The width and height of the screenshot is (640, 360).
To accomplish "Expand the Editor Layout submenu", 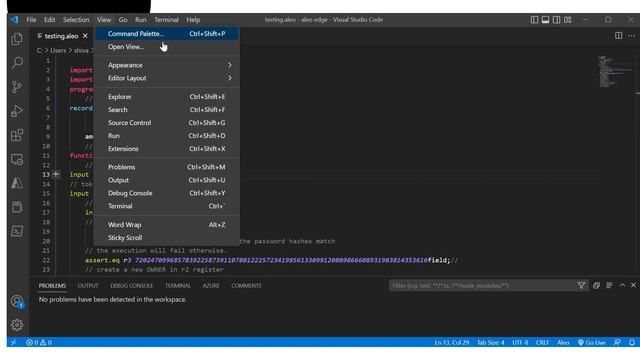I will click(167, 78).
